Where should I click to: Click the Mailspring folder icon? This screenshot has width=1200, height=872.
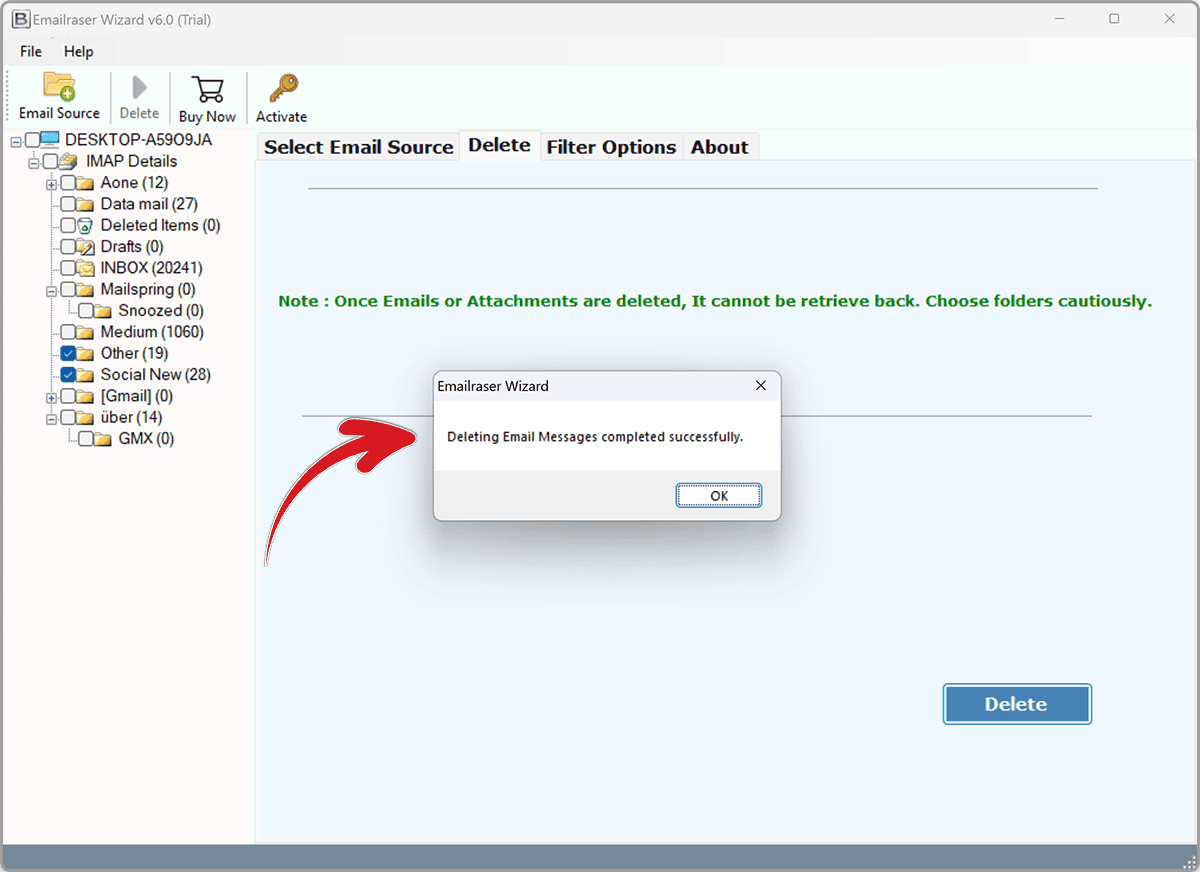85,290
